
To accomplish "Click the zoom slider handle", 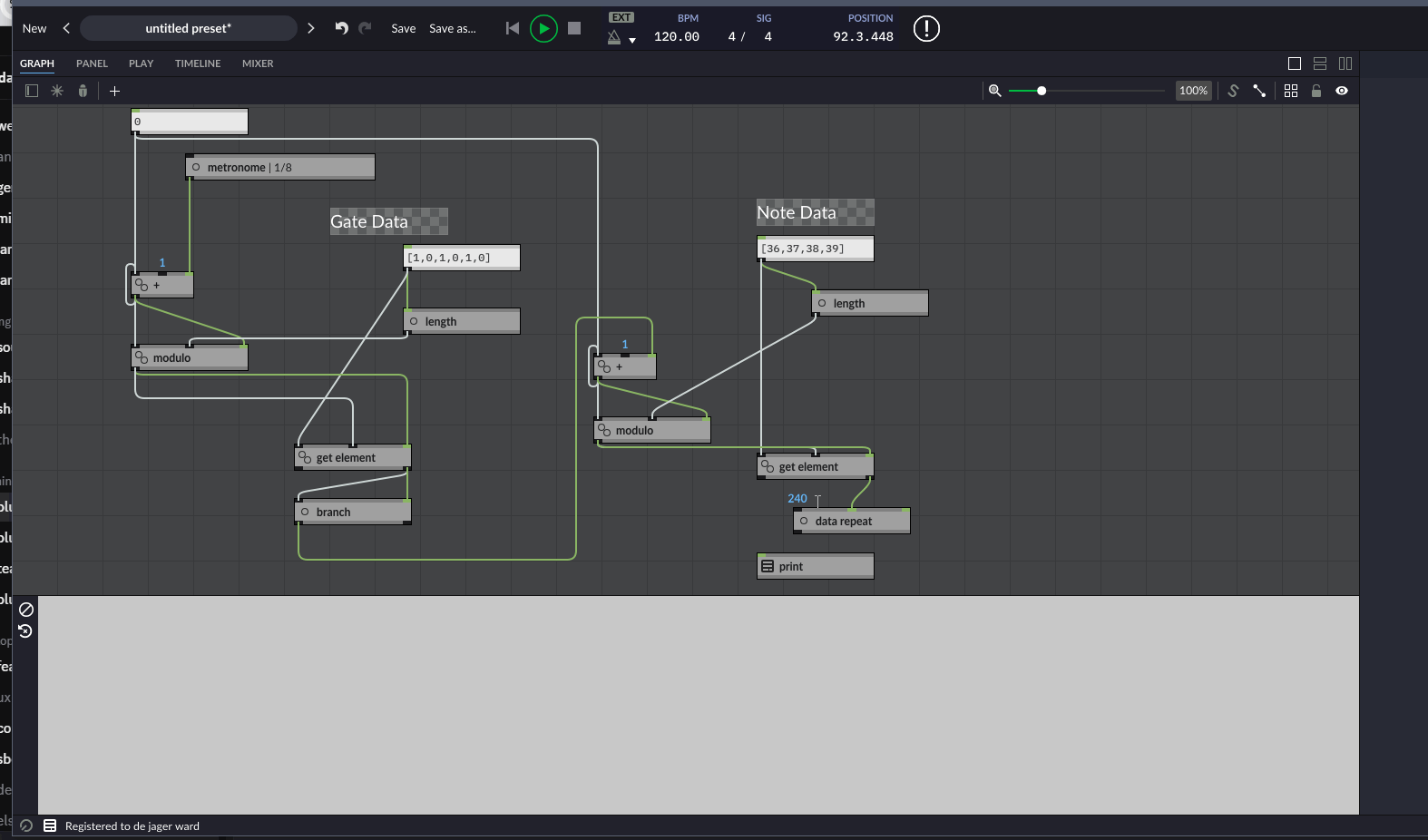I will click(1042, 91).
